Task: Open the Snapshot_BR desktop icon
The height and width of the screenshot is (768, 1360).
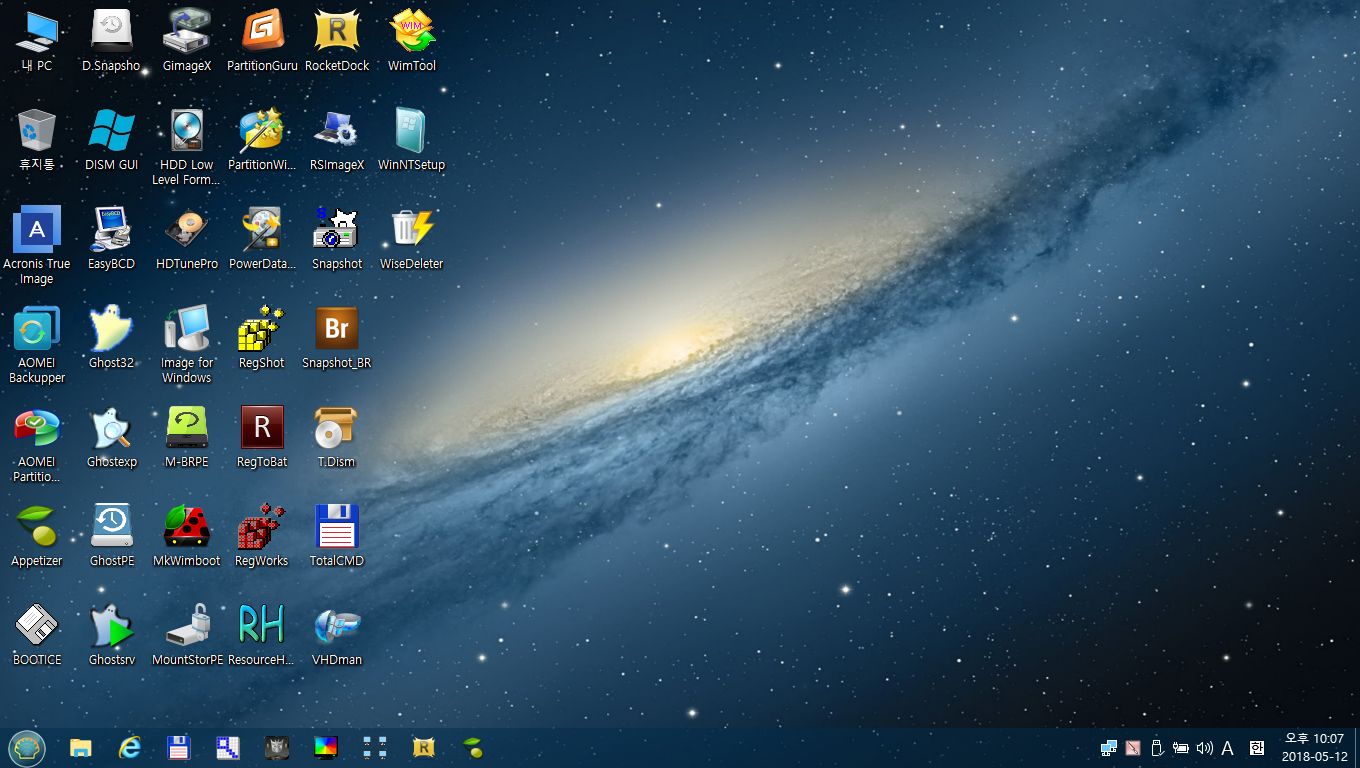Action: (337, 338)
